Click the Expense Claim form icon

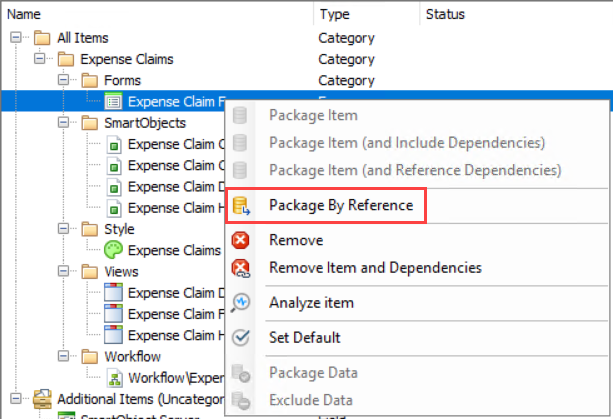point(114,101)
